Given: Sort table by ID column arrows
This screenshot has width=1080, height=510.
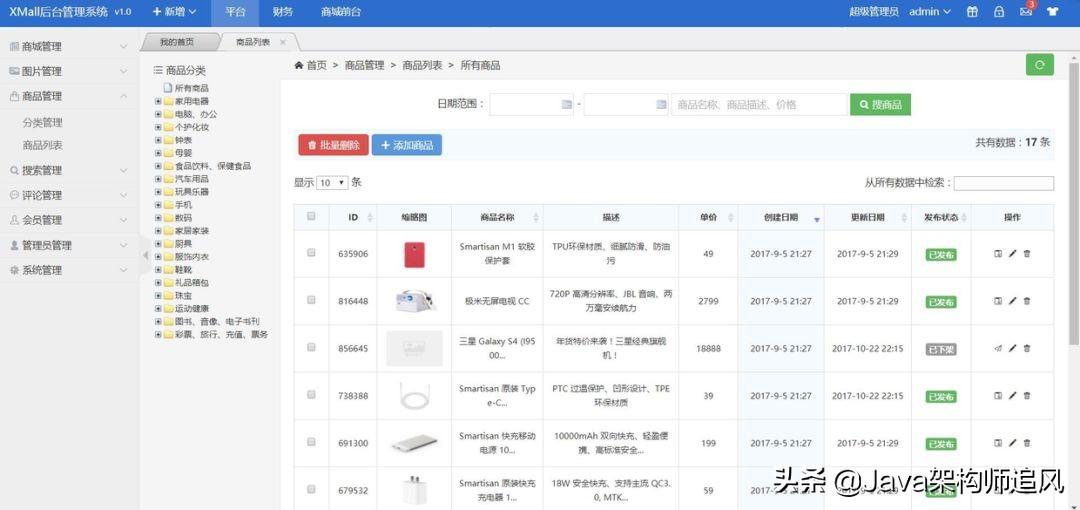Looking at the screenshot, I should point(370,218).
